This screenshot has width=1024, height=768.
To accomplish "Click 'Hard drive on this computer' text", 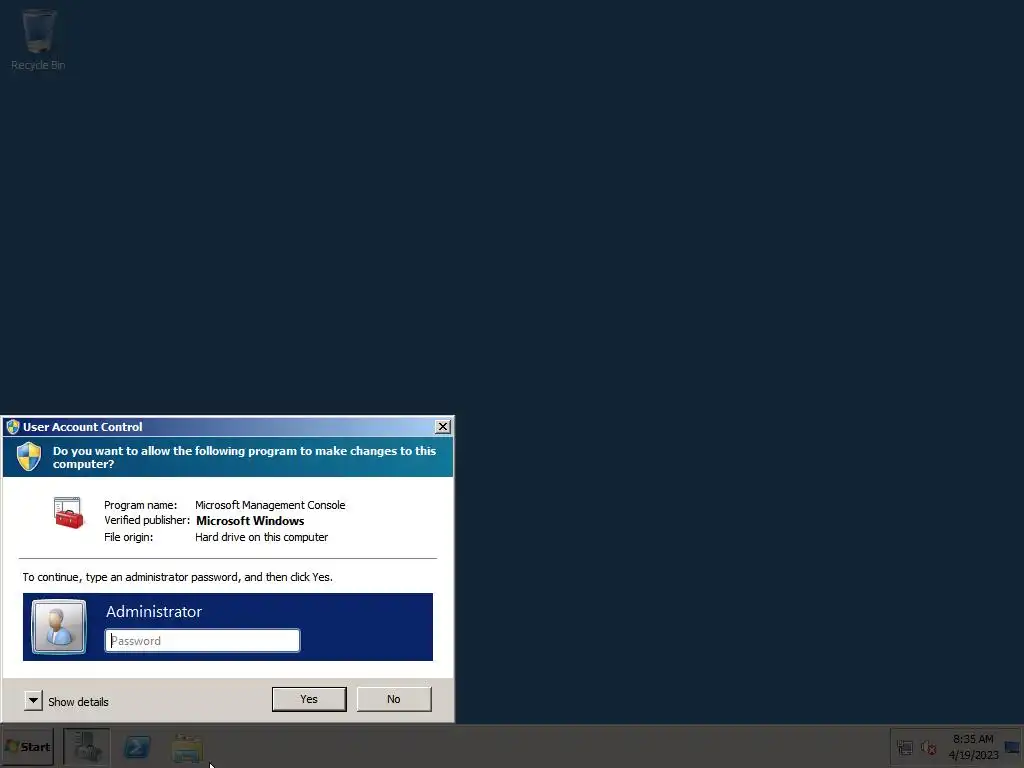I will pos(261,537).
